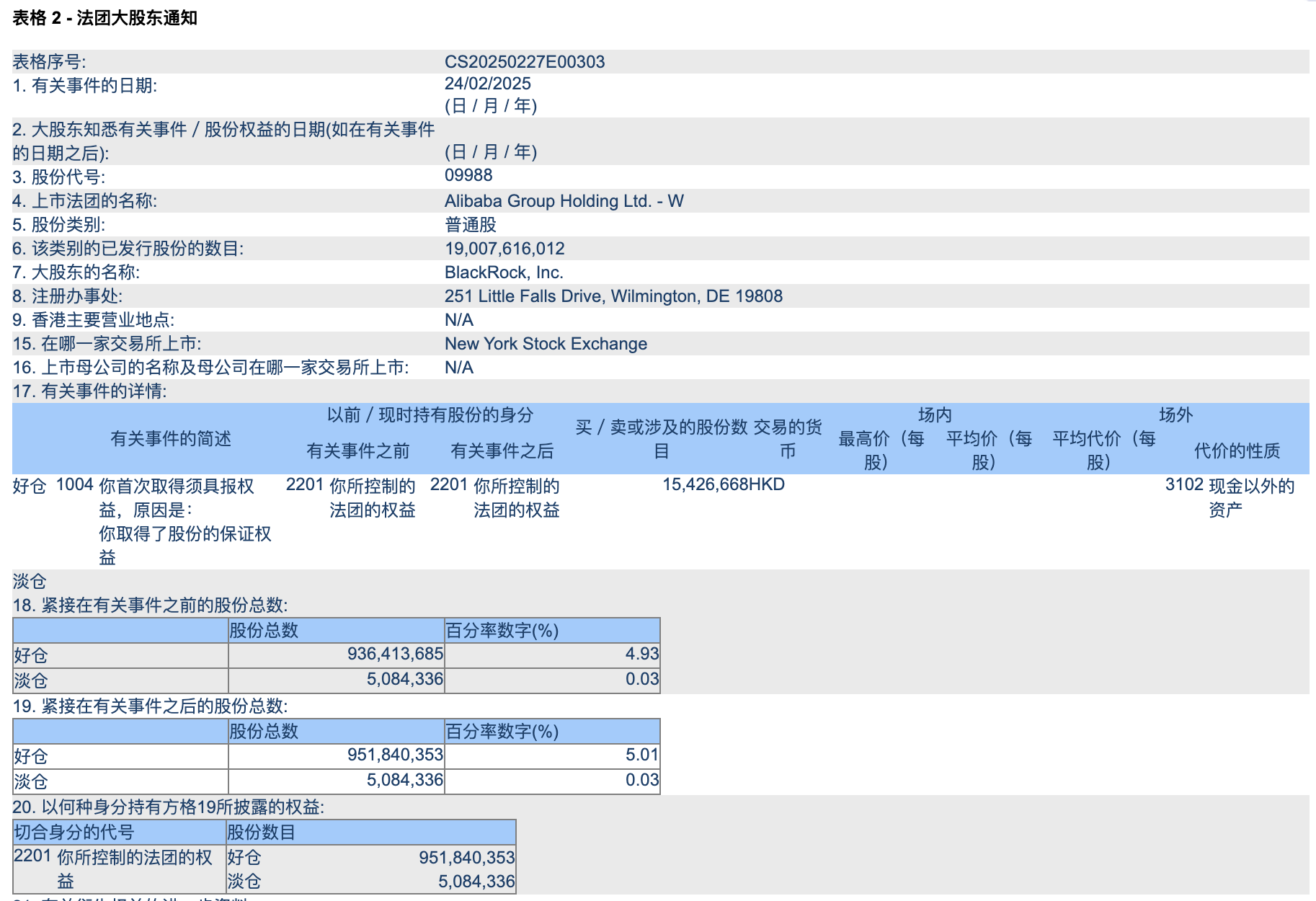Click the registered office address in Wilmington
The width and height of the screenshot is (1316, 901).
614,296
